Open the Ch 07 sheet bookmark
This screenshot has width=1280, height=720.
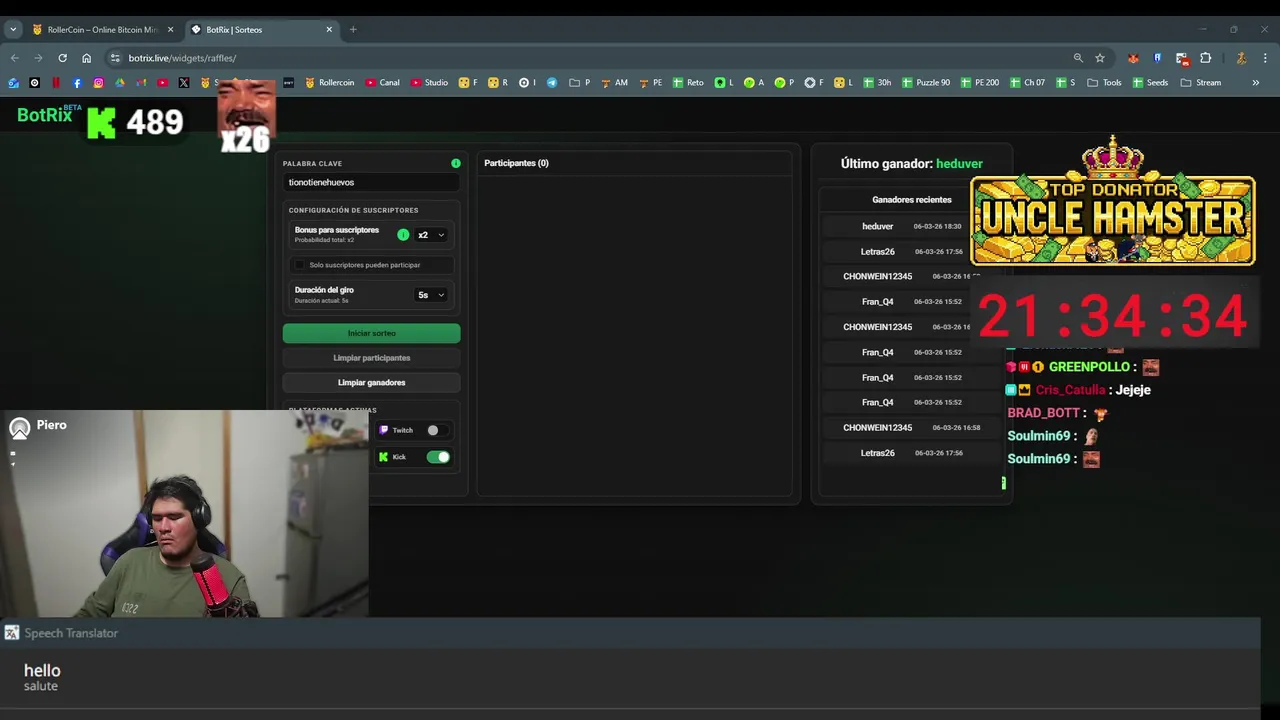tap(1027, 83)
